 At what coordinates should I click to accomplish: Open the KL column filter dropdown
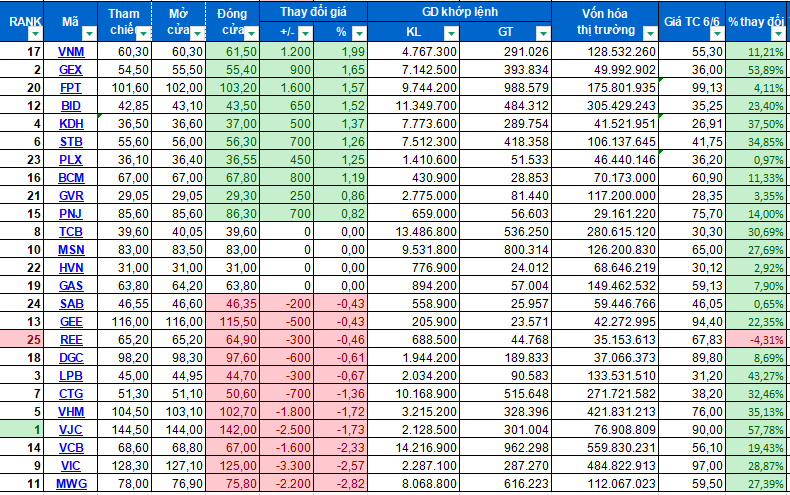451,33
